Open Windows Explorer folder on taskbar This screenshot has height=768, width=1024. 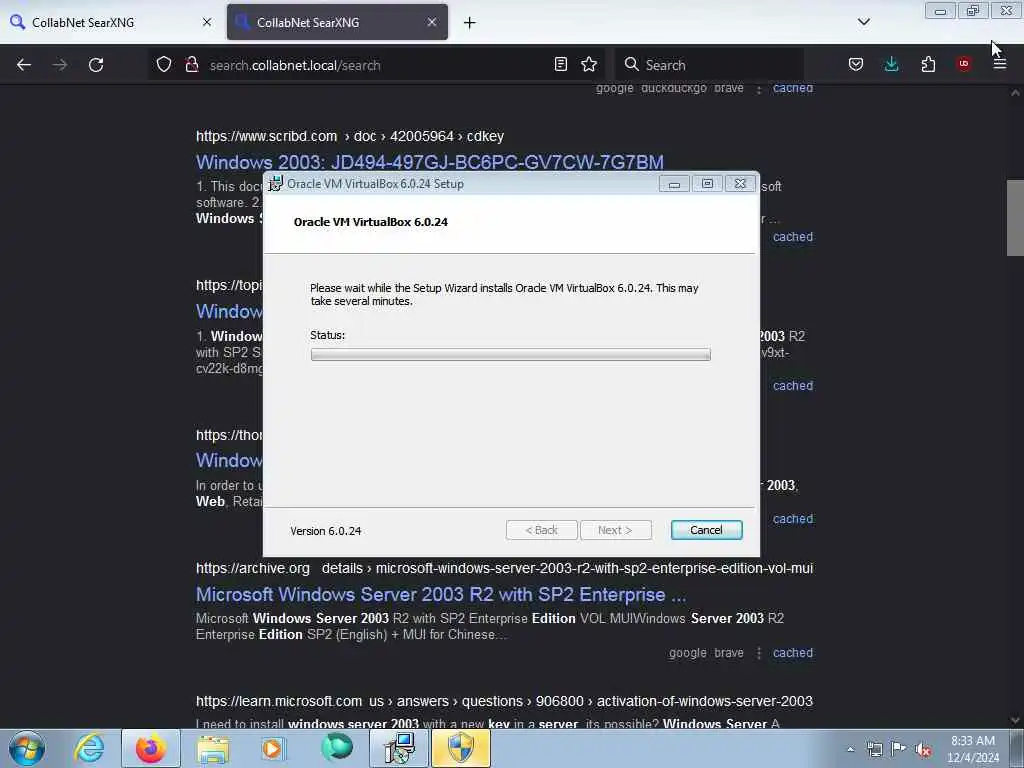(x=213, y=748)
